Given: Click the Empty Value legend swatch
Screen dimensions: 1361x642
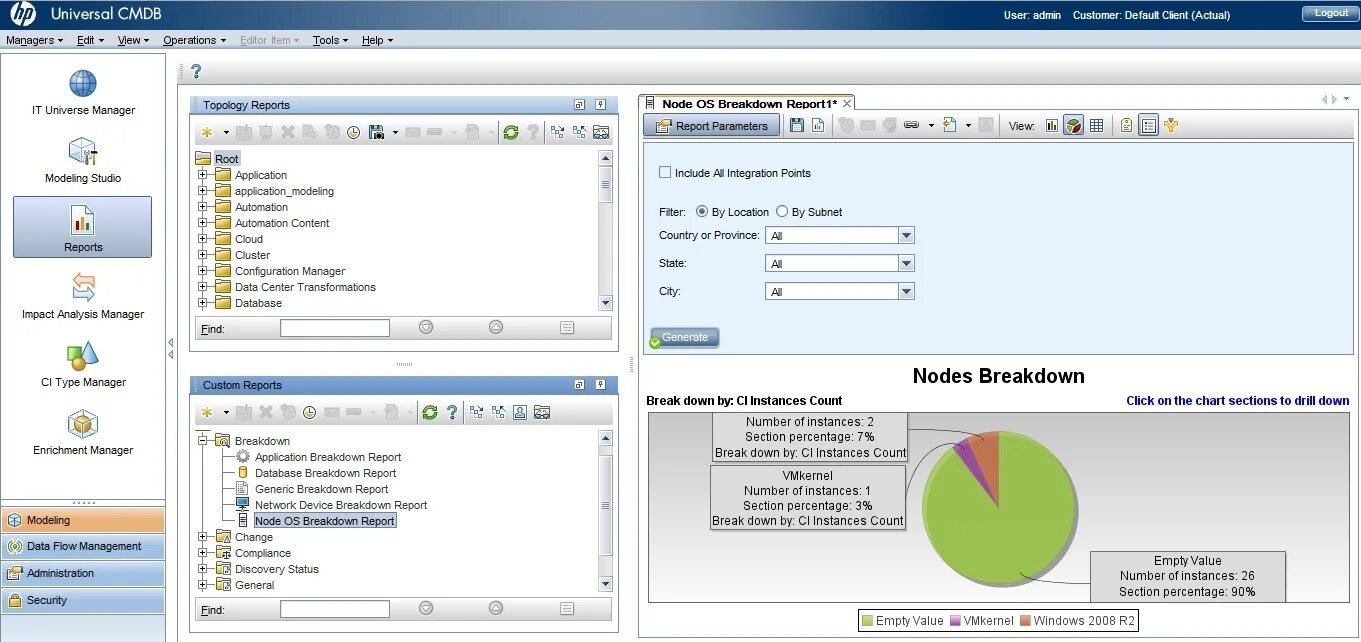Looking at the screenshot, I should click(x=867, y=621).
